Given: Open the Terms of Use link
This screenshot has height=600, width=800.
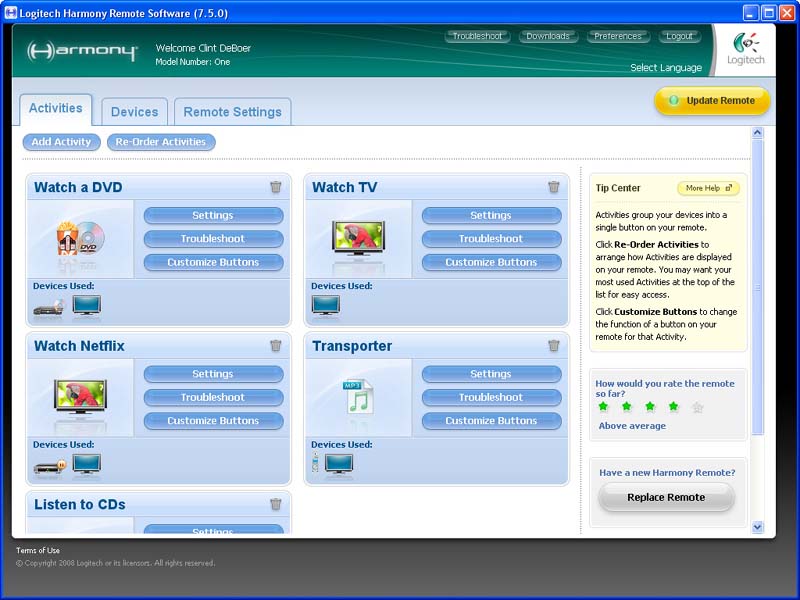Looking at the screenshot, I should 38,551.
